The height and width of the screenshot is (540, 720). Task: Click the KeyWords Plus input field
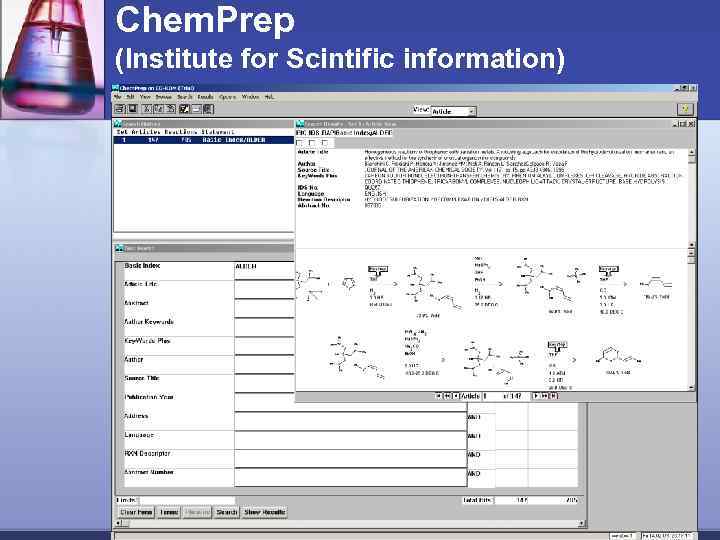point(264,346)
